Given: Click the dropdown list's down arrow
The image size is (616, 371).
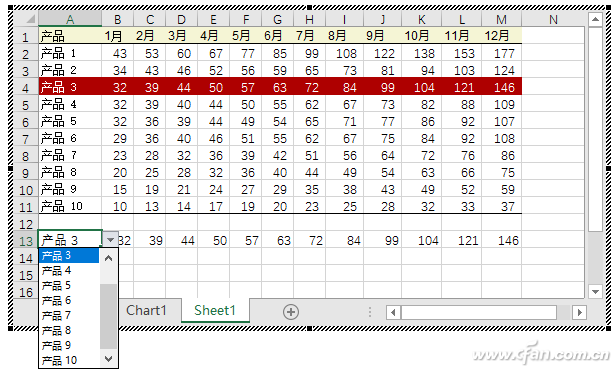Looking at the screenshot, I should click(x=109, y=358).
